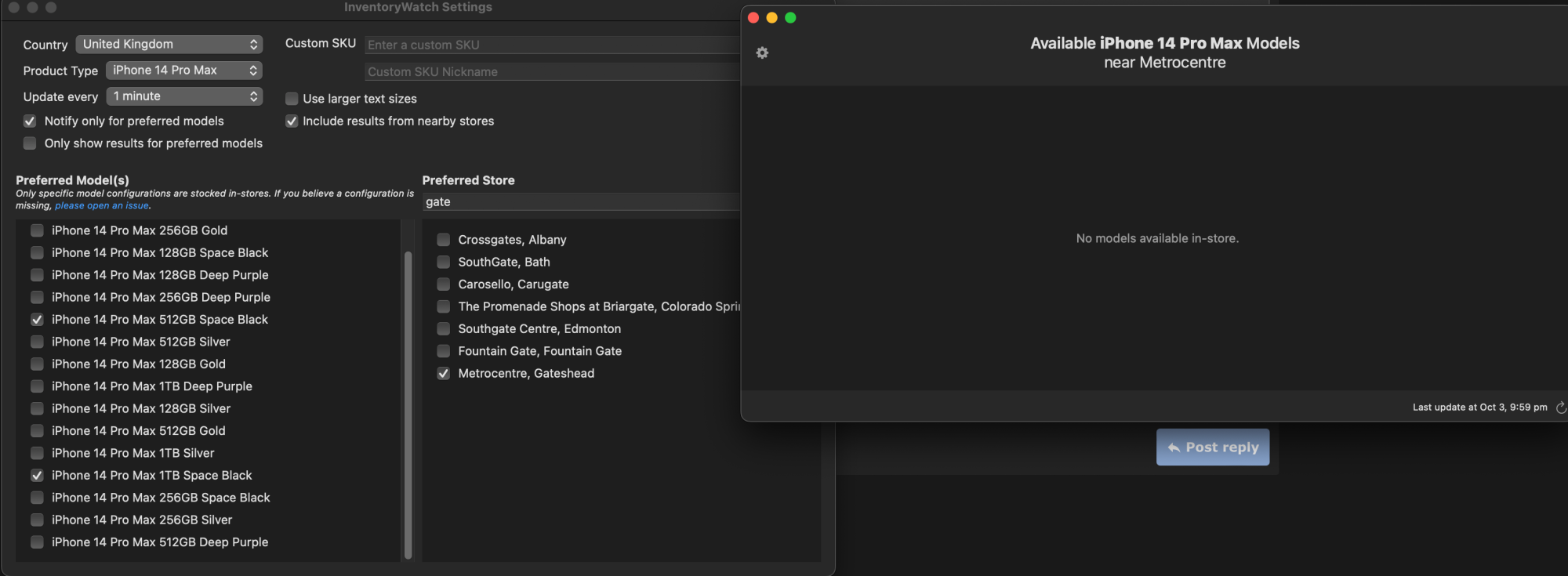Maximize the availability window with green button
This screenshot has height=576, width=1568.
790,18
